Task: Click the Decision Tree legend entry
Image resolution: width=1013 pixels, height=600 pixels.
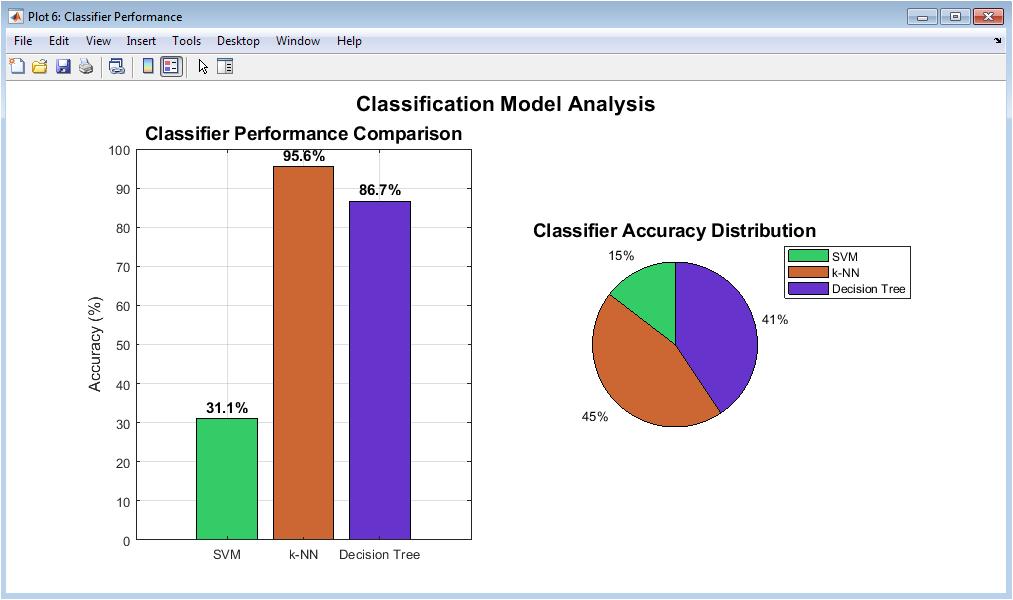Action: coord(868,289)
